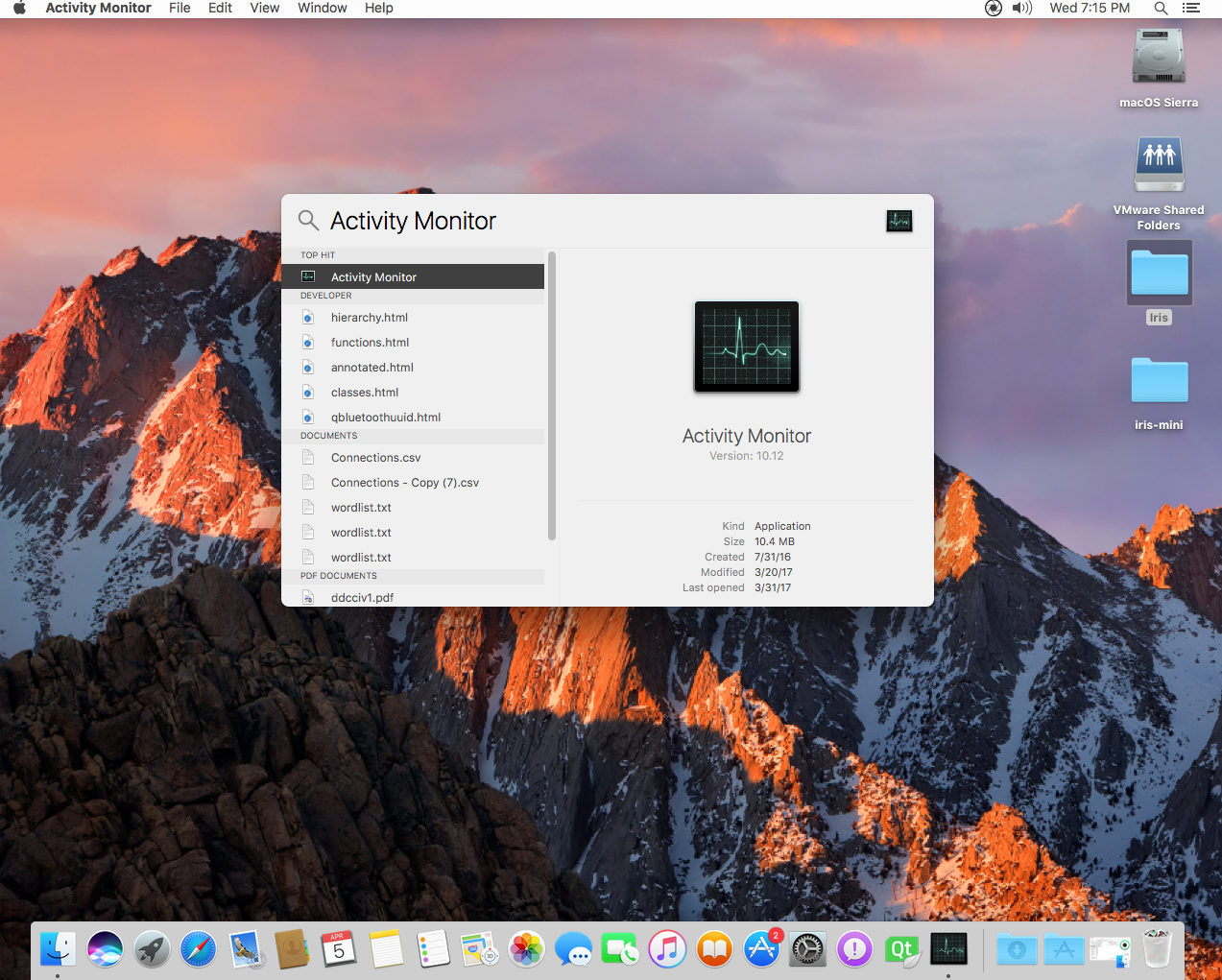This screenshot has width=1222, height=980.
Task: Open Finder from the dock
Action: [58, 949]
